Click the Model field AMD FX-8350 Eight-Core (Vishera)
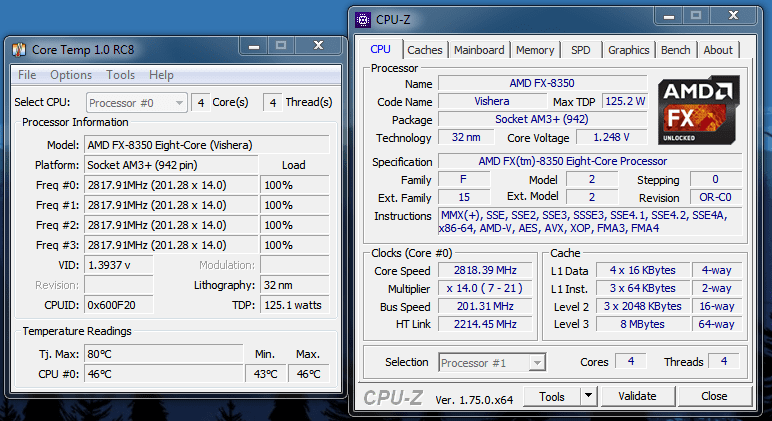The height and width of the screenshot is (421, 772). click(207, 145)
